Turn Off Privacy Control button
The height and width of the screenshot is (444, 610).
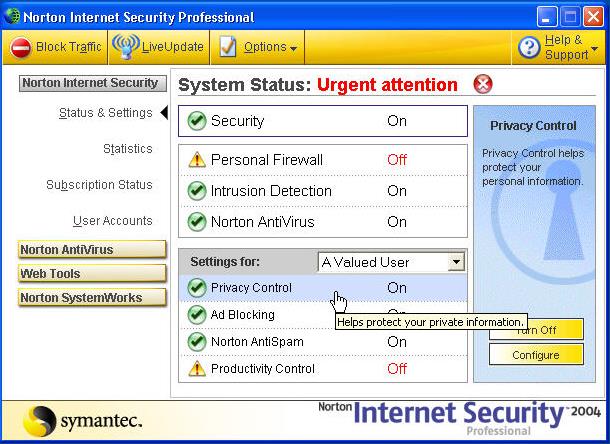536,330
